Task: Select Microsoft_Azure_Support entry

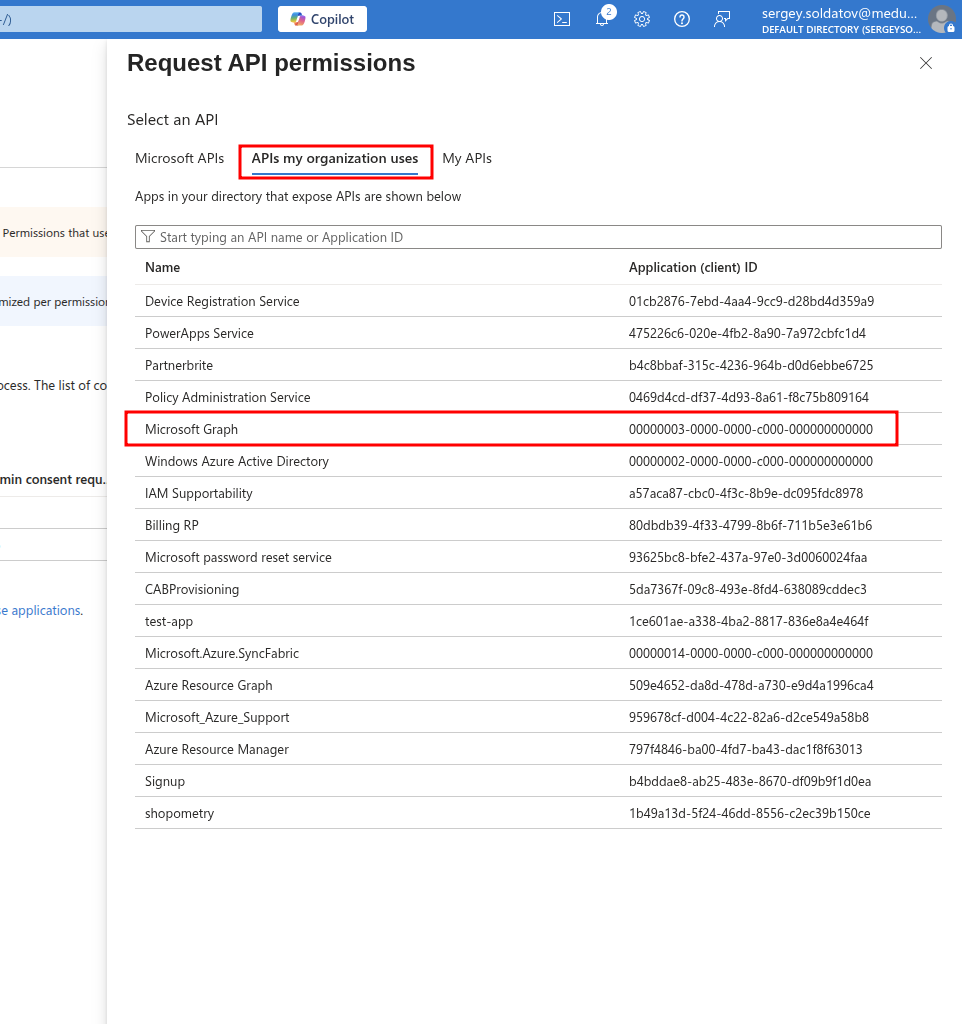Action: [538, 717]
